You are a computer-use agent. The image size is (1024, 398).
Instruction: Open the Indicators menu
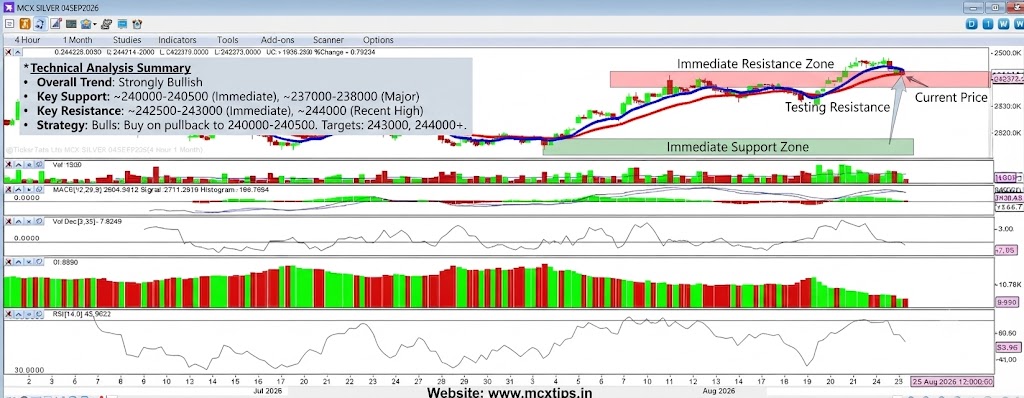(177, 40)
